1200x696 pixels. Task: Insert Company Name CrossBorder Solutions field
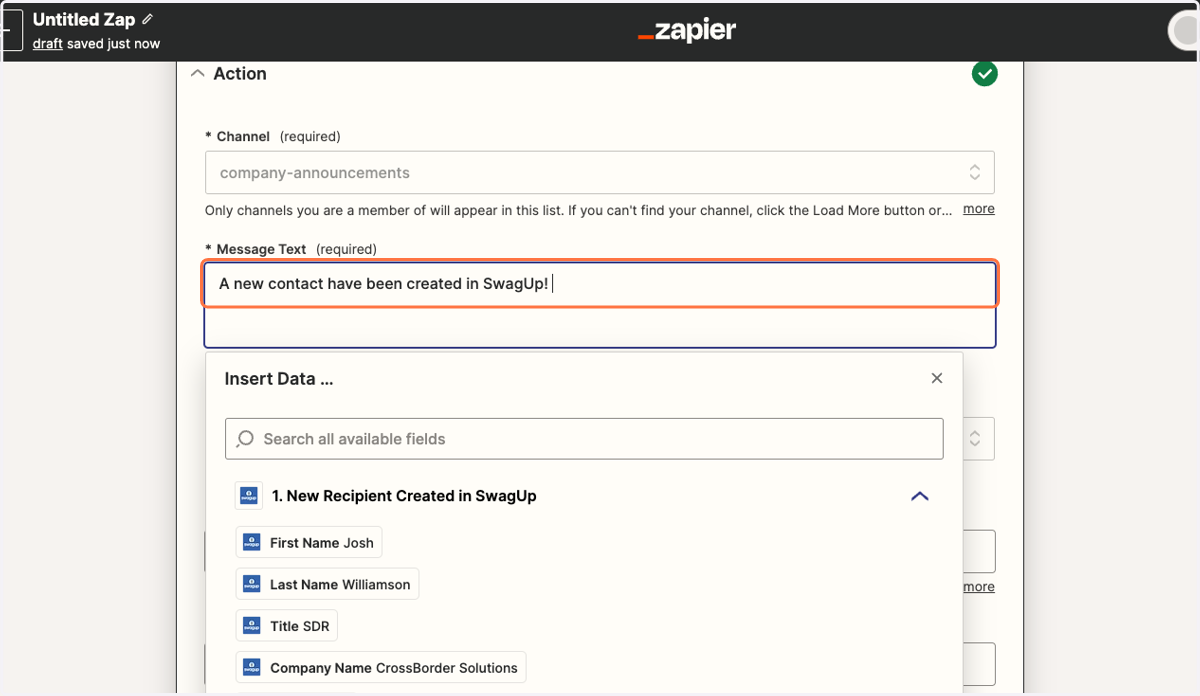(x=381, y=668)
